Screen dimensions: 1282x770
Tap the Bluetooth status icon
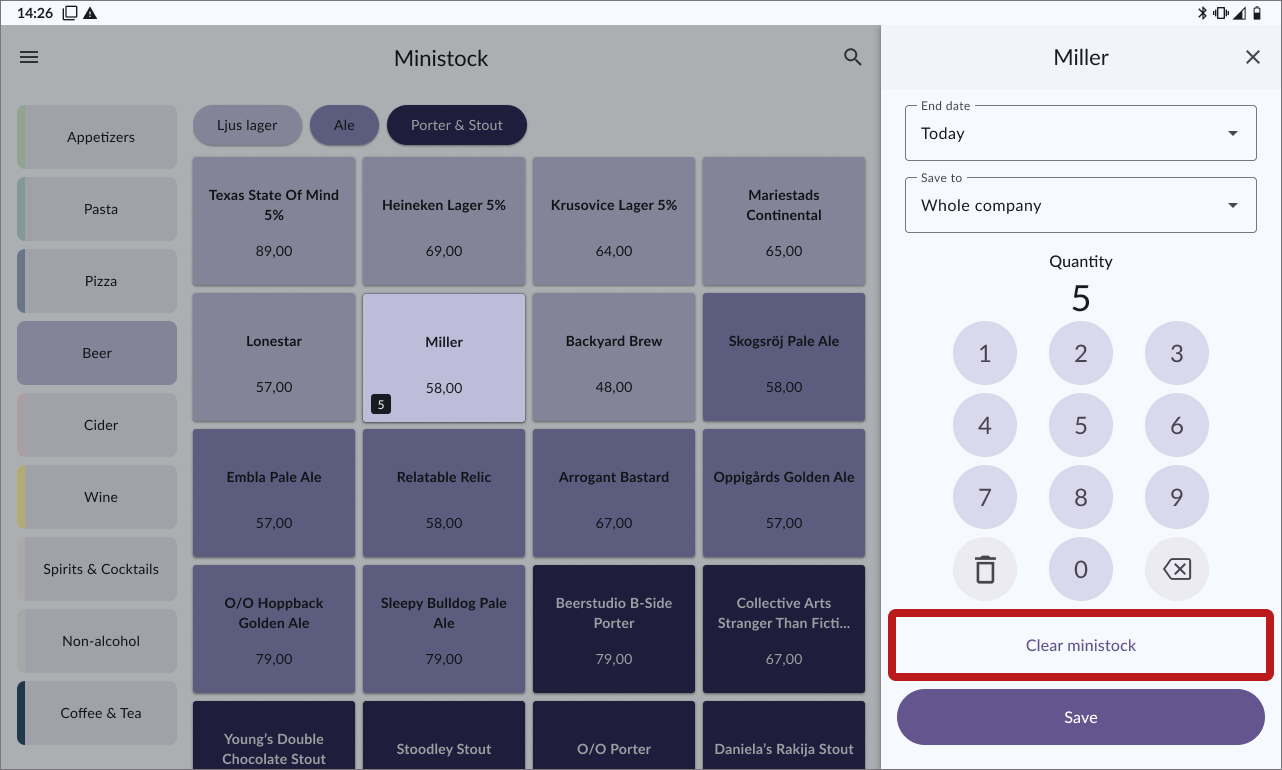click(1203, 13)
